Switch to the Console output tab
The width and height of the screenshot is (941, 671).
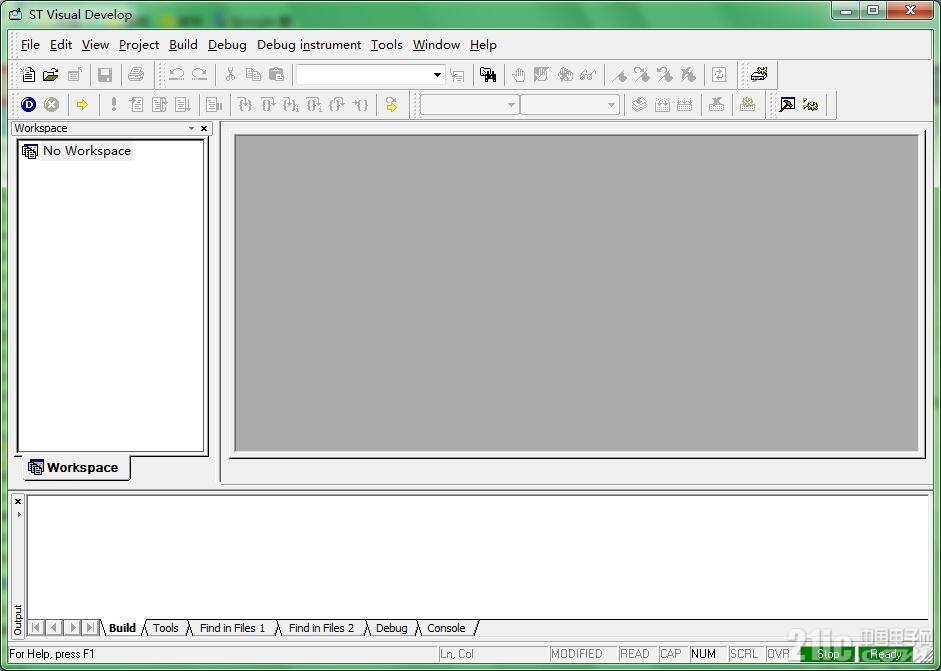pos(446,628)
